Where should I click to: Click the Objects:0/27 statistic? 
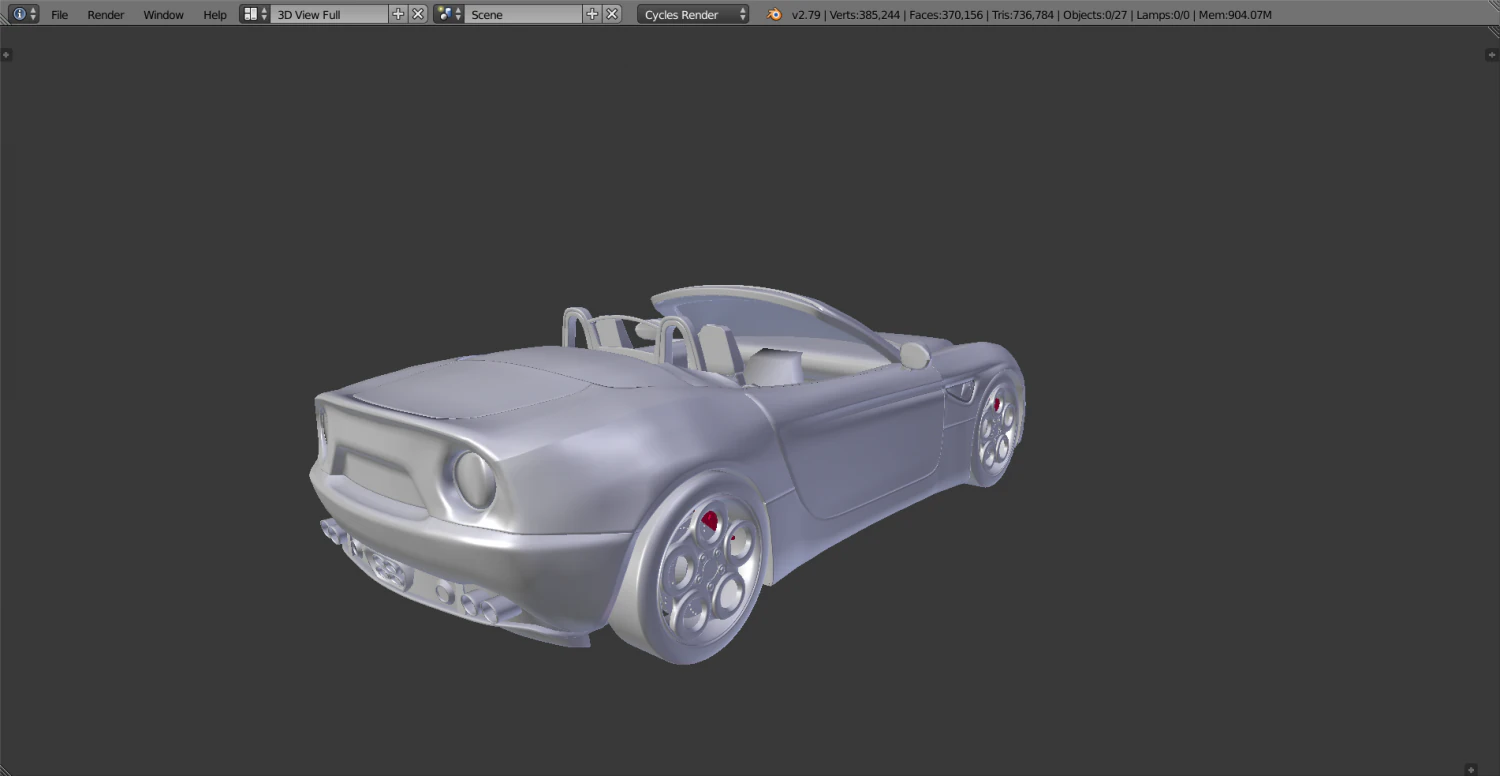(x=1095, y=15)
